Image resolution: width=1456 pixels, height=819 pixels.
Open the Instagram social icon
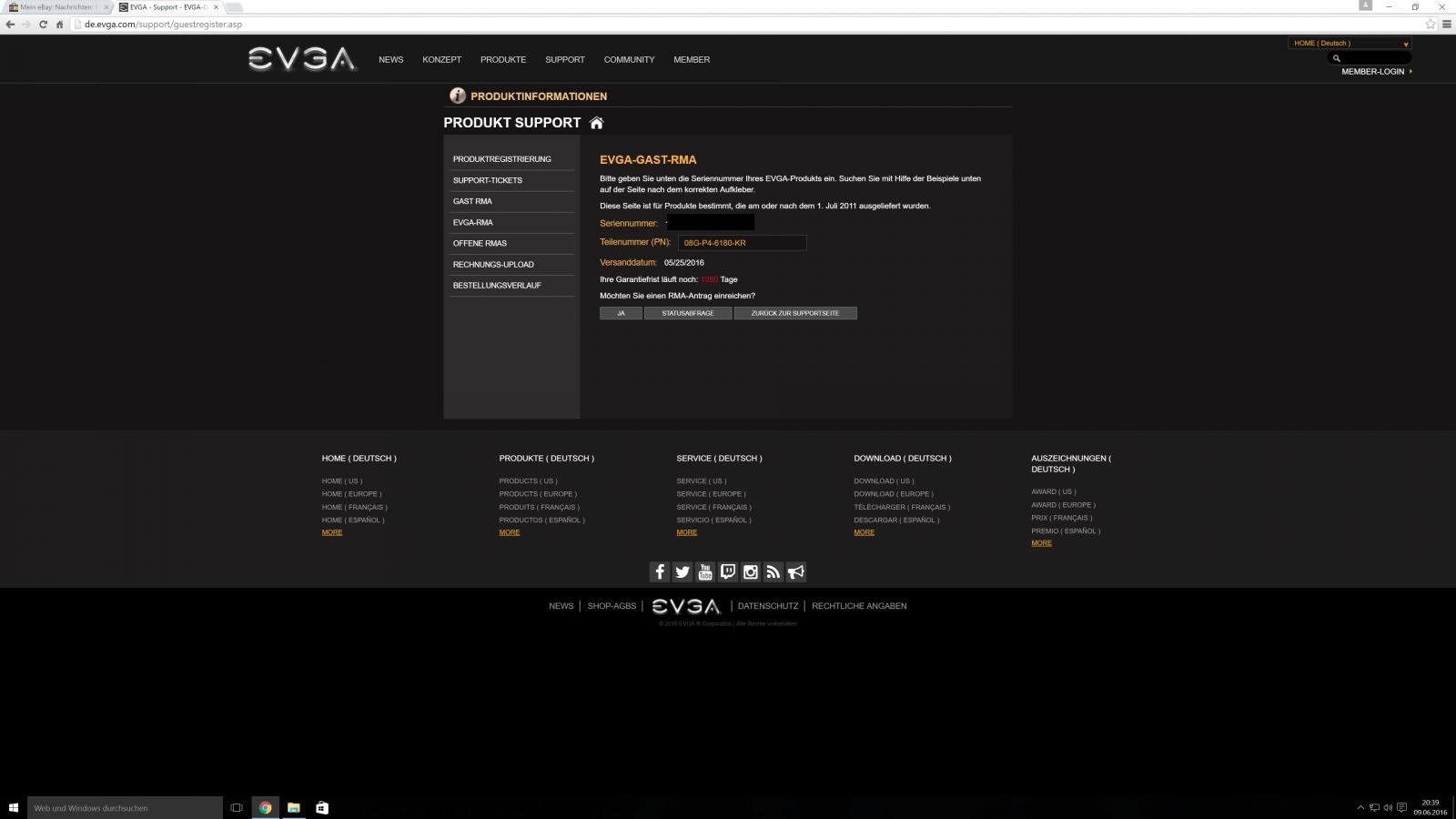pyautogui.click(x=751, y=571)
